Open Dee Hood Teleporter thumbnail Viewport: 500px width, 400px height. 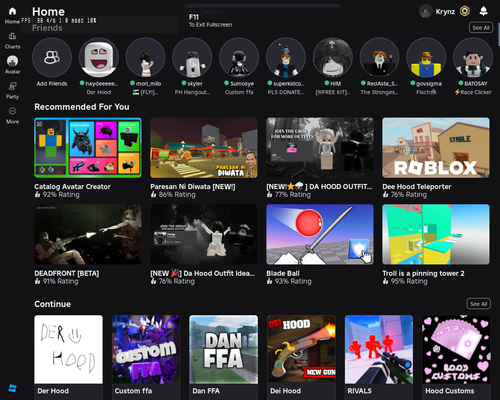(x=436, y=148)
